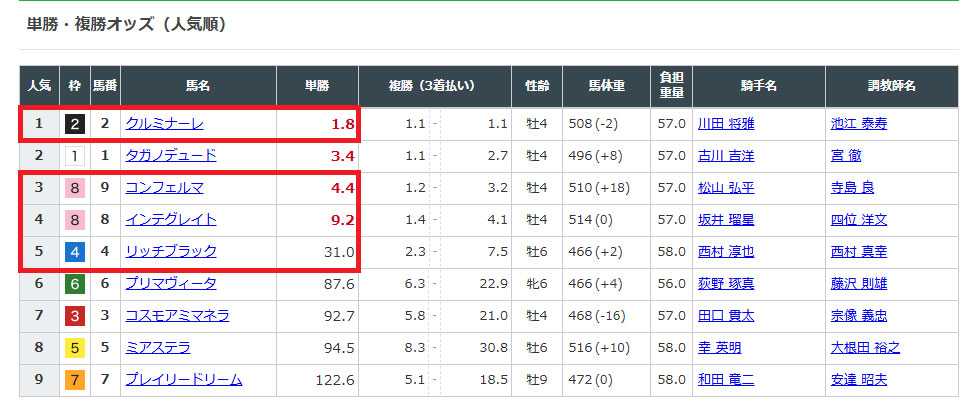This screenshot has height=405, width=976.
Task: Click blue frame number 4 badge
Action: pos(74,252)
